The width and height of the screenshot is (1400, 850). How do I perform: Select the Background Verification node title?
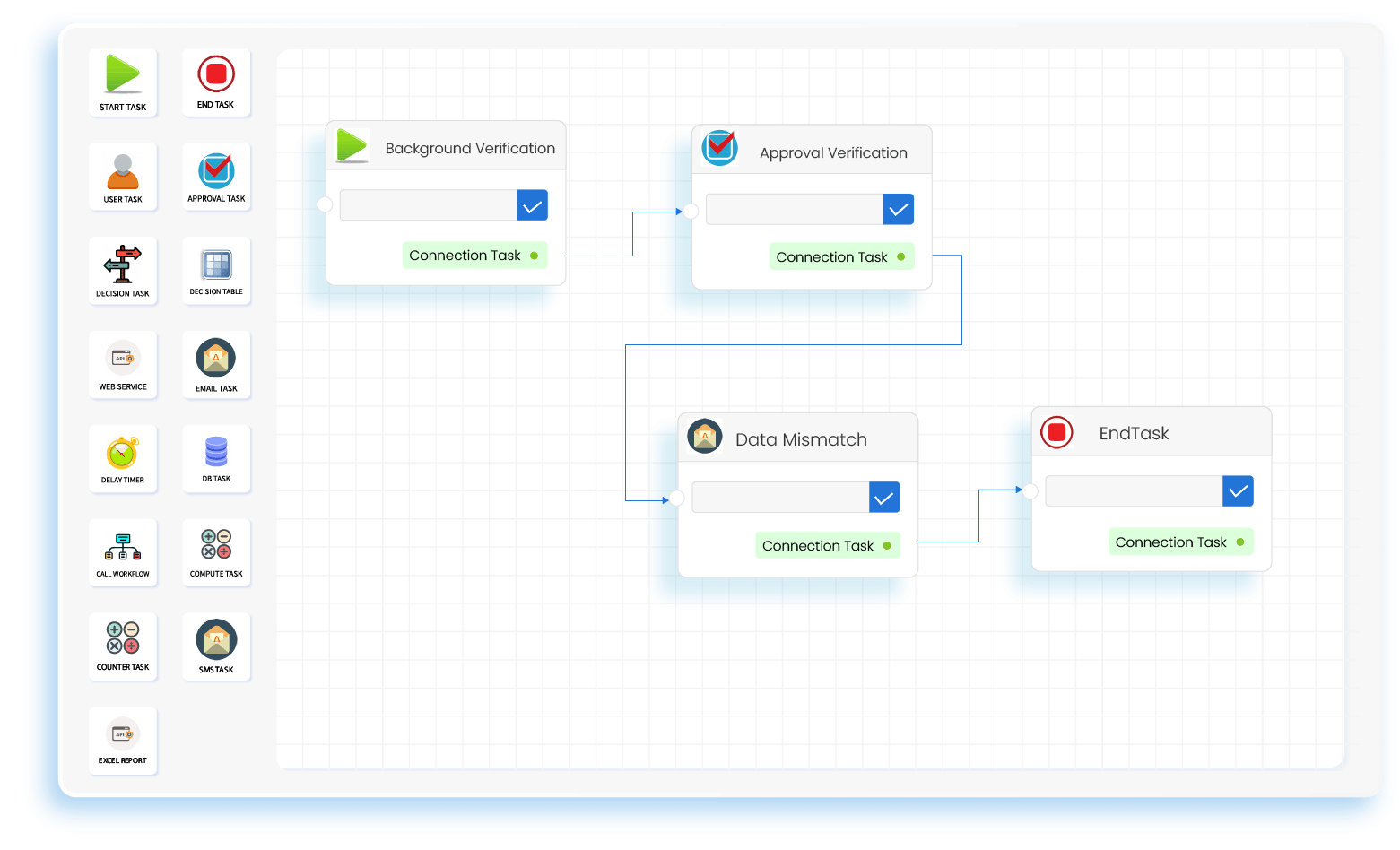(470, 149)
